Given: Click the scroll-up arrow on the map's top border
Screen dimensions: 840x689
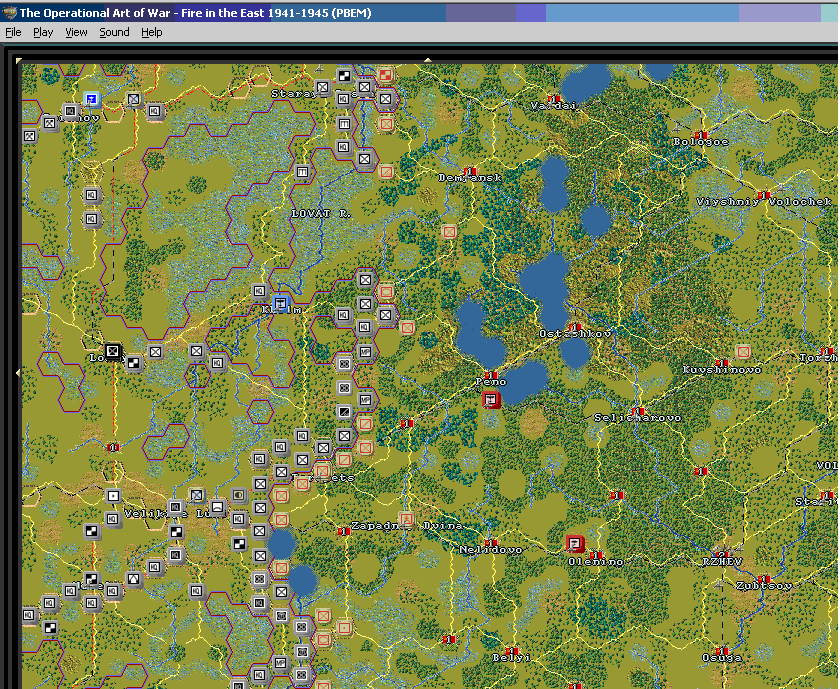Looking at the screenshot, I should point(428,61).
